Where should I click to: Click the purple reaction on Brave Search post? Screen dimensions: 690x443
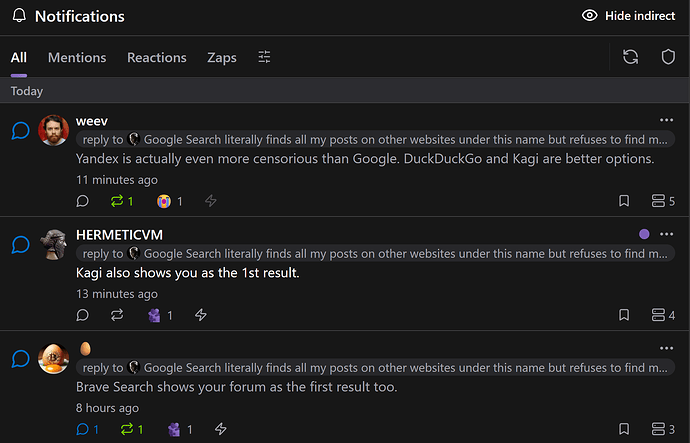pyautogui.click(x=180, y=429)
